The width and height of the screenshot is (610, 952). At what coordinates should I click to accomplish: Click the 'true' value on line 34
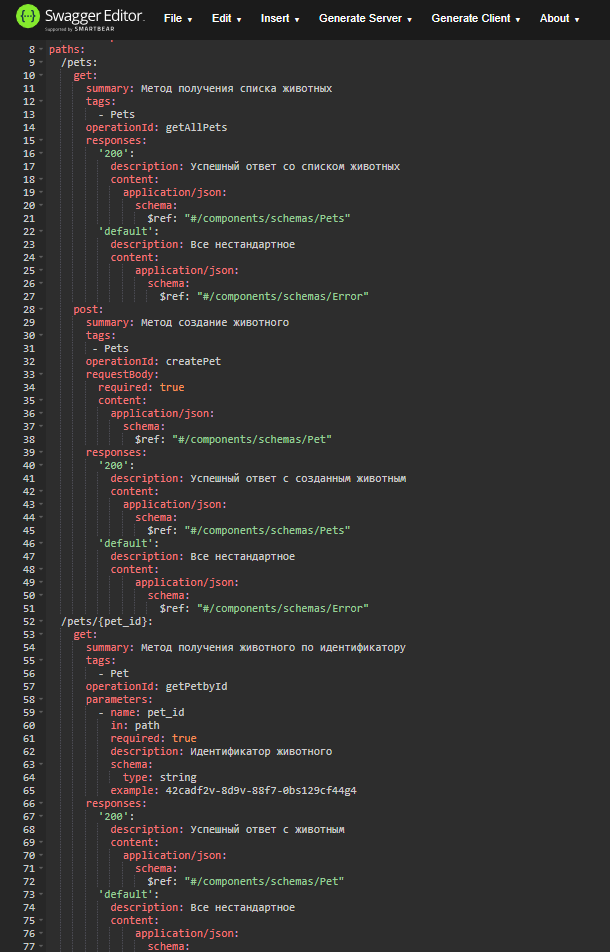[172, 388]
